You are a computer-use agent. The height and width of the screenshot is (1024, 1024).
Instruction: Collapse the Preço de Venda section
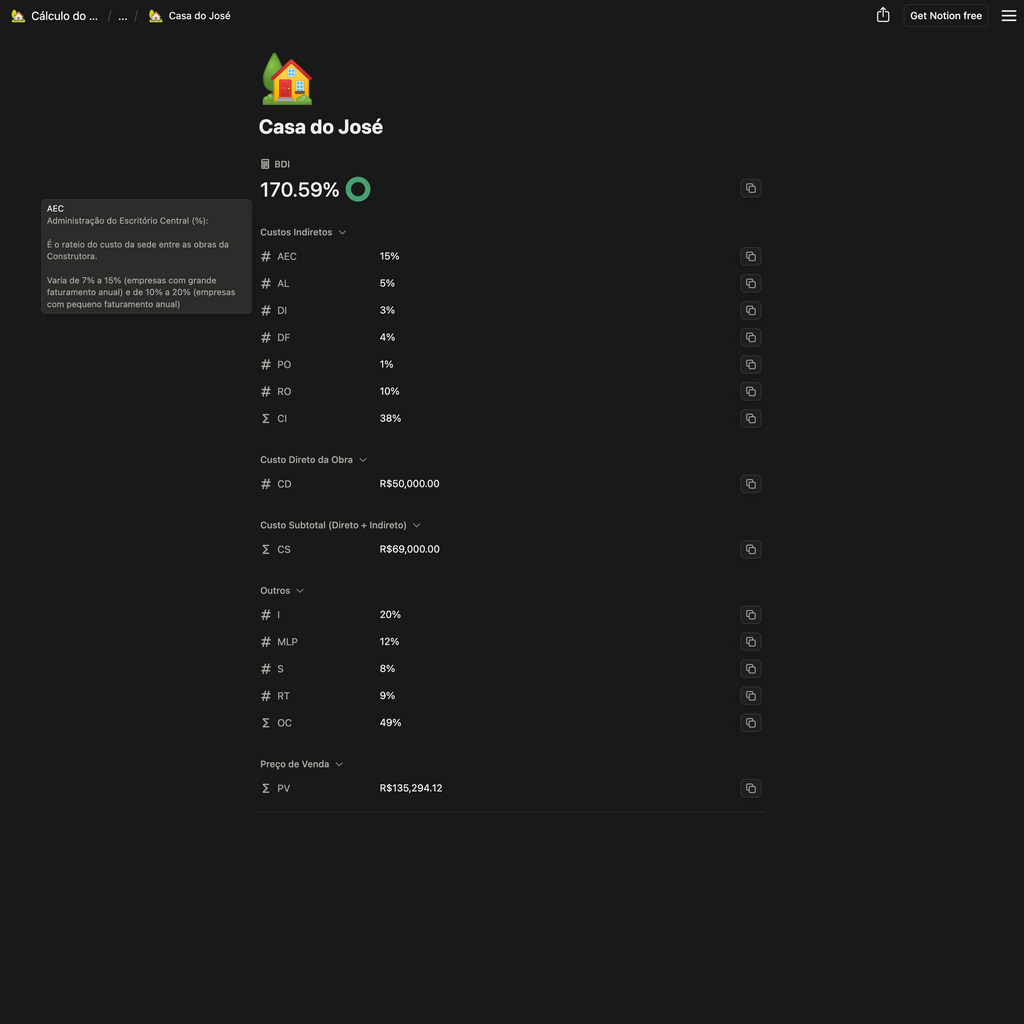pyautogui.click(x=339, y=764)
